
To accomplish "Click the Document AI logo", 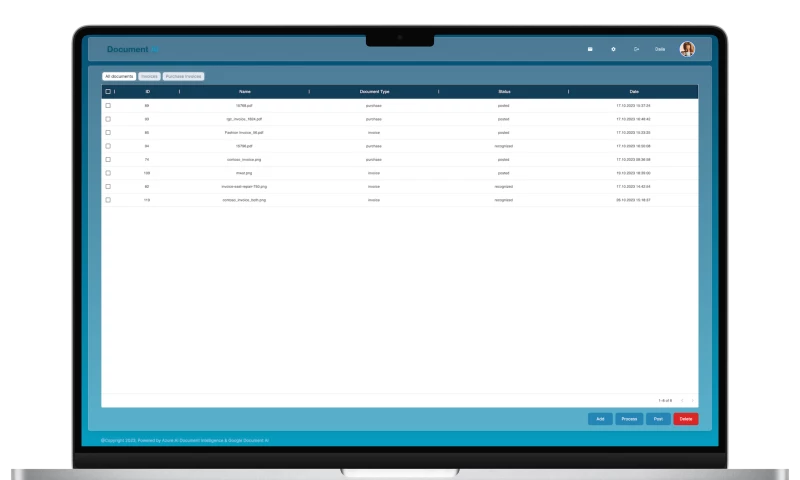I will coord(133,49).
